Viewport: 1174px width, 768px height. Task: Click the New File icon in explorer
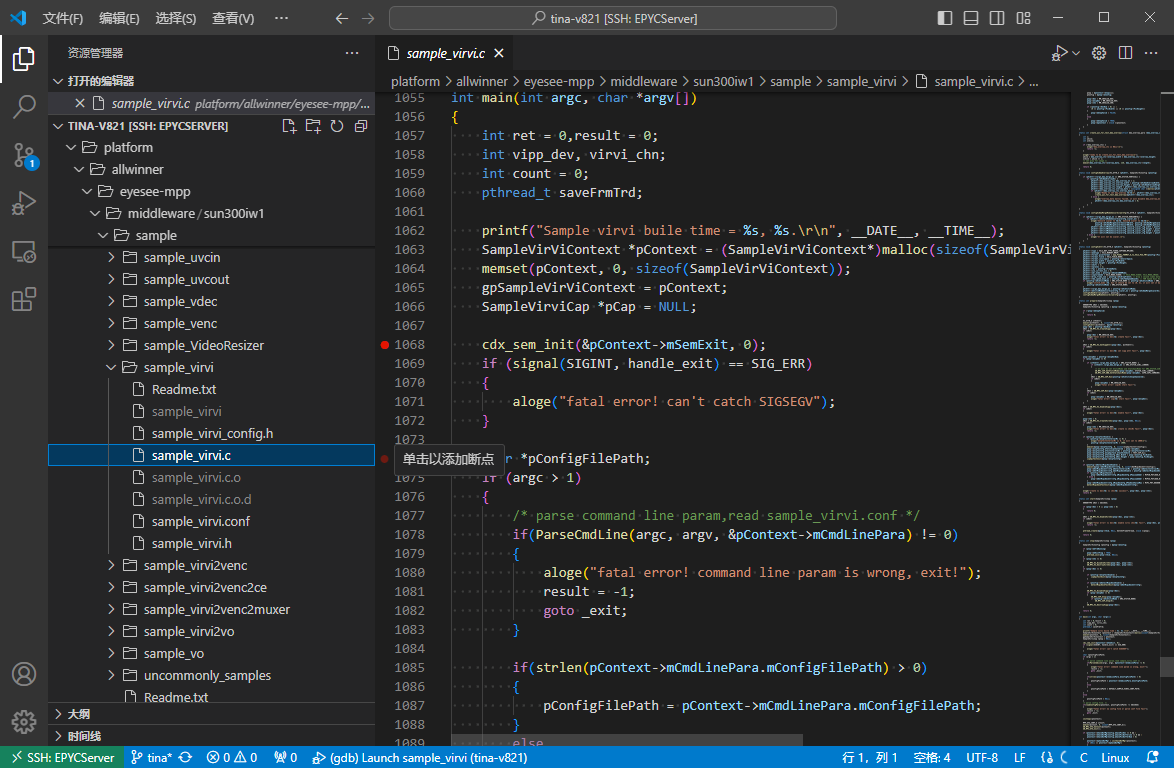coord(289,126)
